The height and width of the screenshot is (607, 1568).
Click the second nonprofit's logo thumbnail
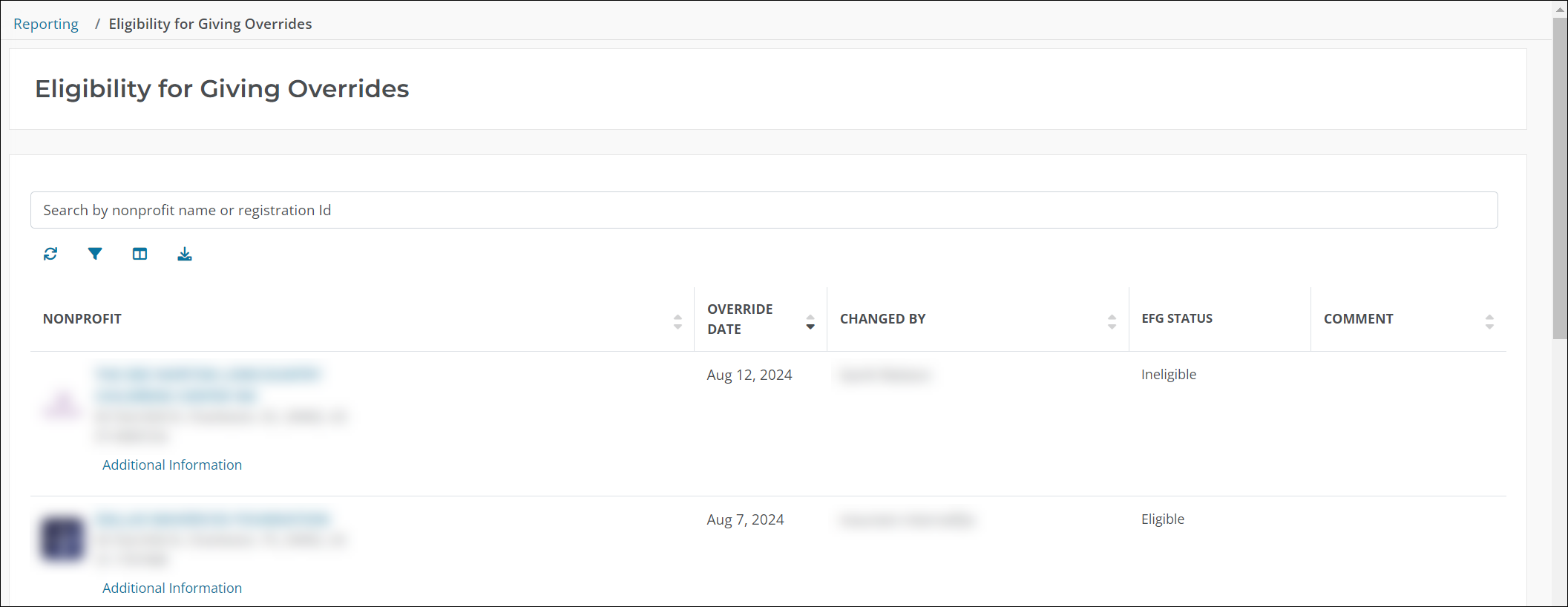pyautogui.click(x=62, y=538)
